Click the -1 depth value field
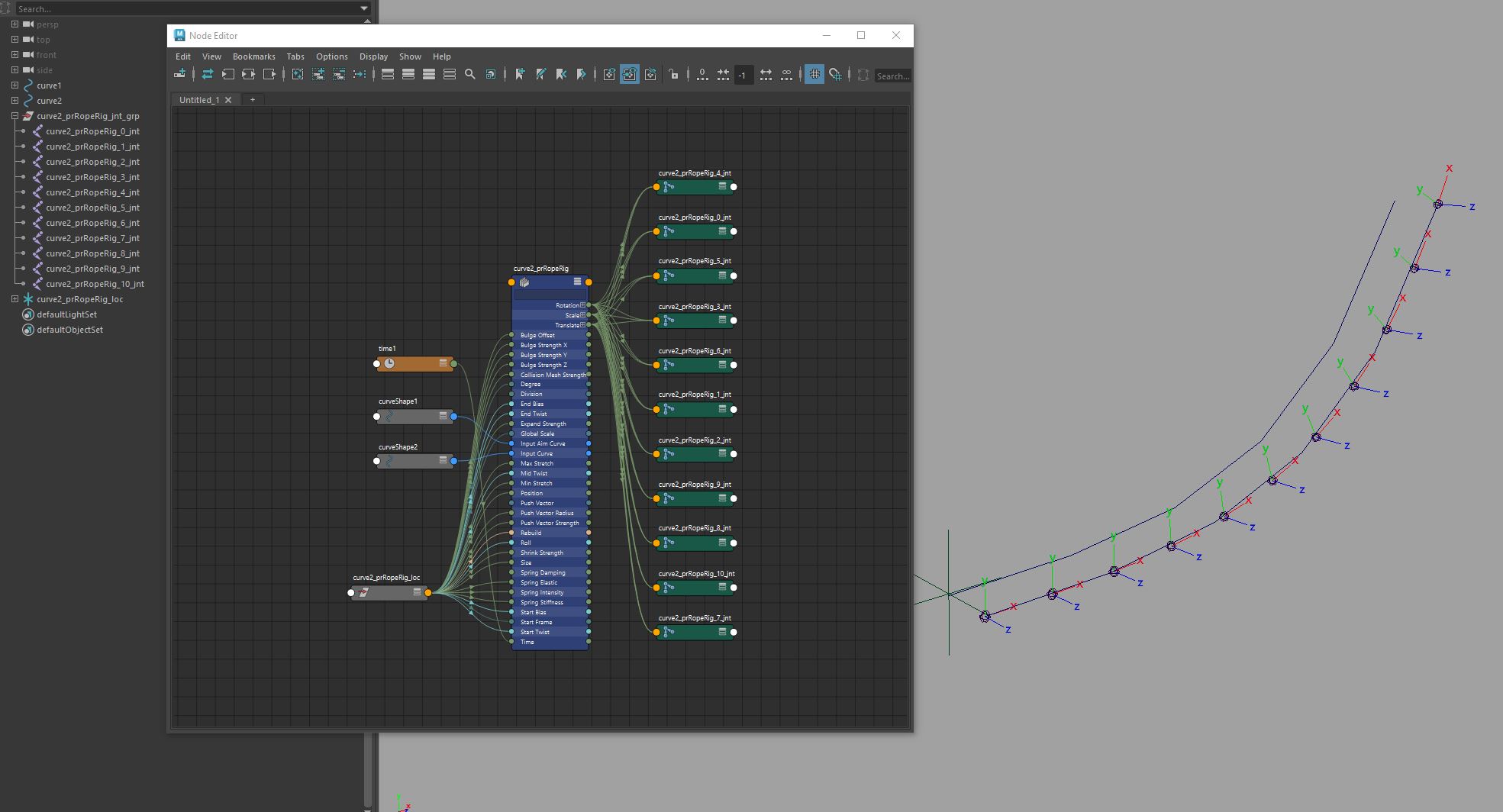1503x812 pixels. point(743,75)
